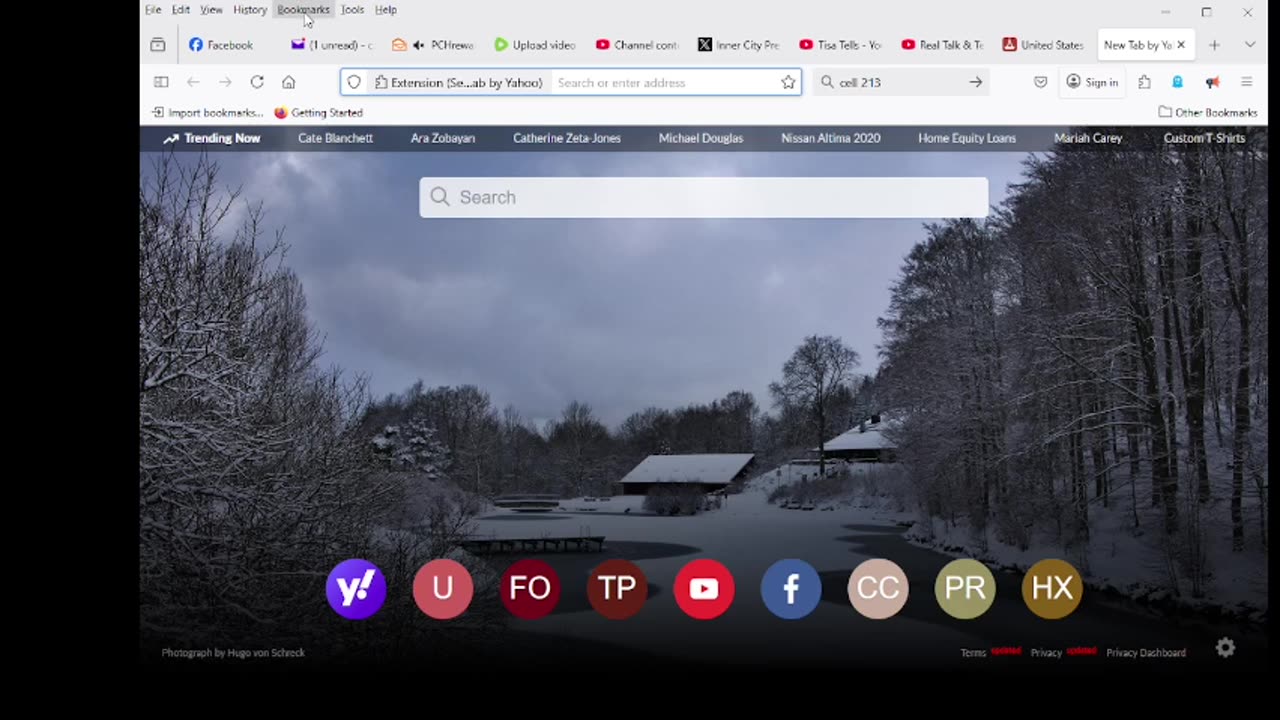This screenshot has width=1280, height=720.
Task: Switch to the Inner City Press tab
Action: point(740,45)
